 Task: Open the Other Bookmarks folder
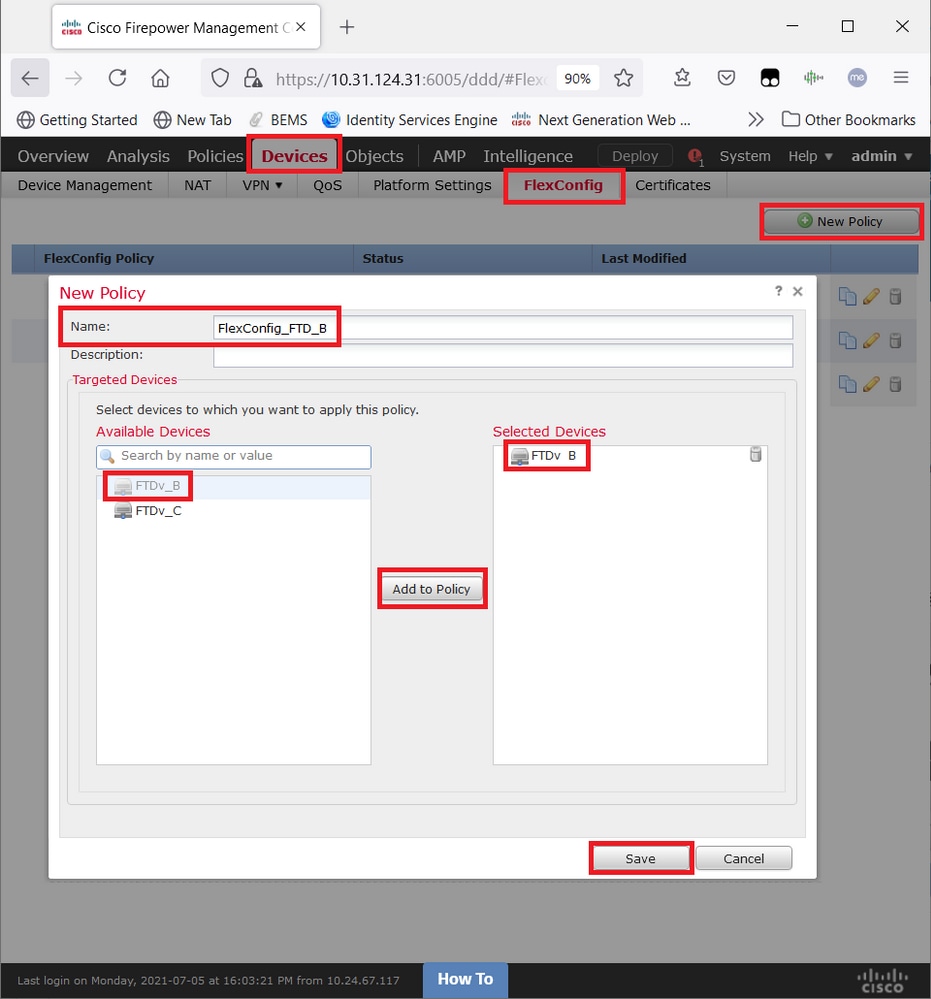click(x=848, y=120)
